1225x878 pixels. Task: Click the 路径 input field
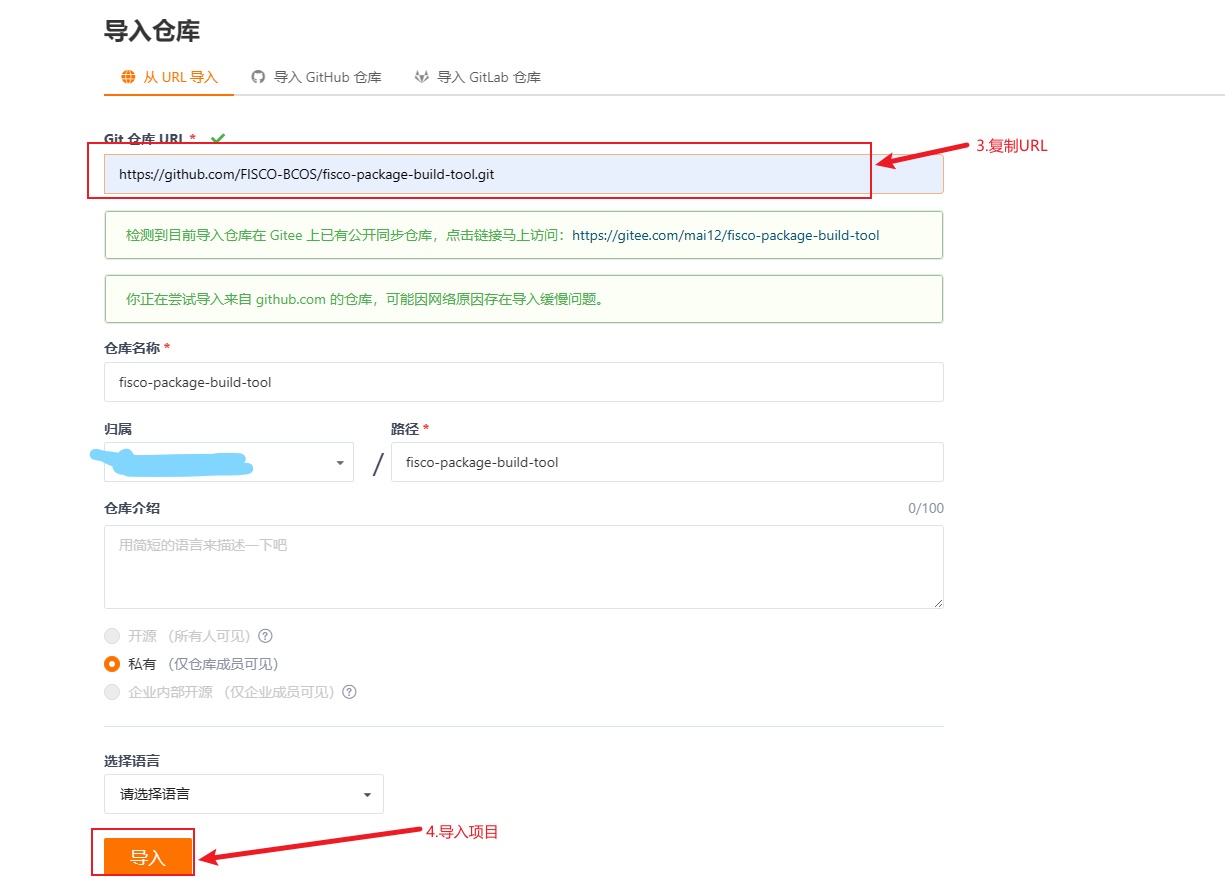coord(667,462)
